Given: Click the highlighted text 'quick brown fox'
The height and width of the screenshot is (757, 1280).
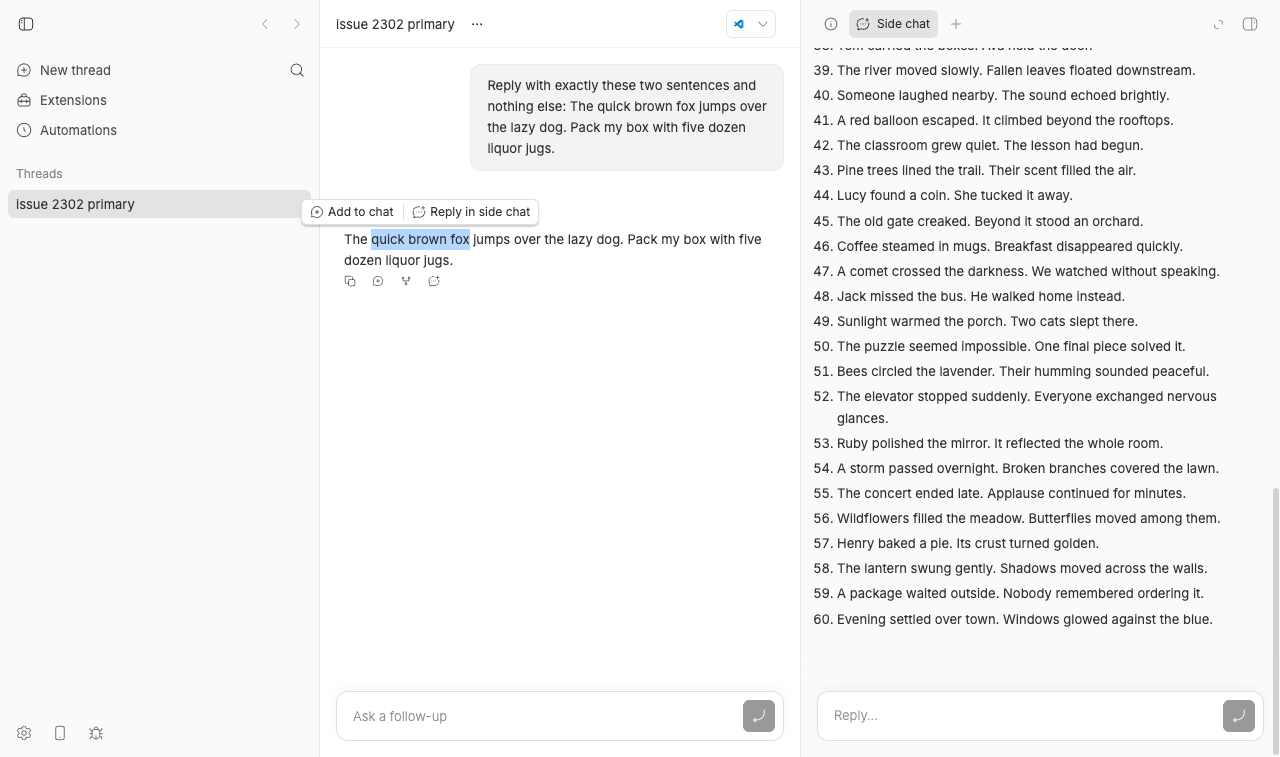Looking at the screenshot, I should (x=420, y=239).
